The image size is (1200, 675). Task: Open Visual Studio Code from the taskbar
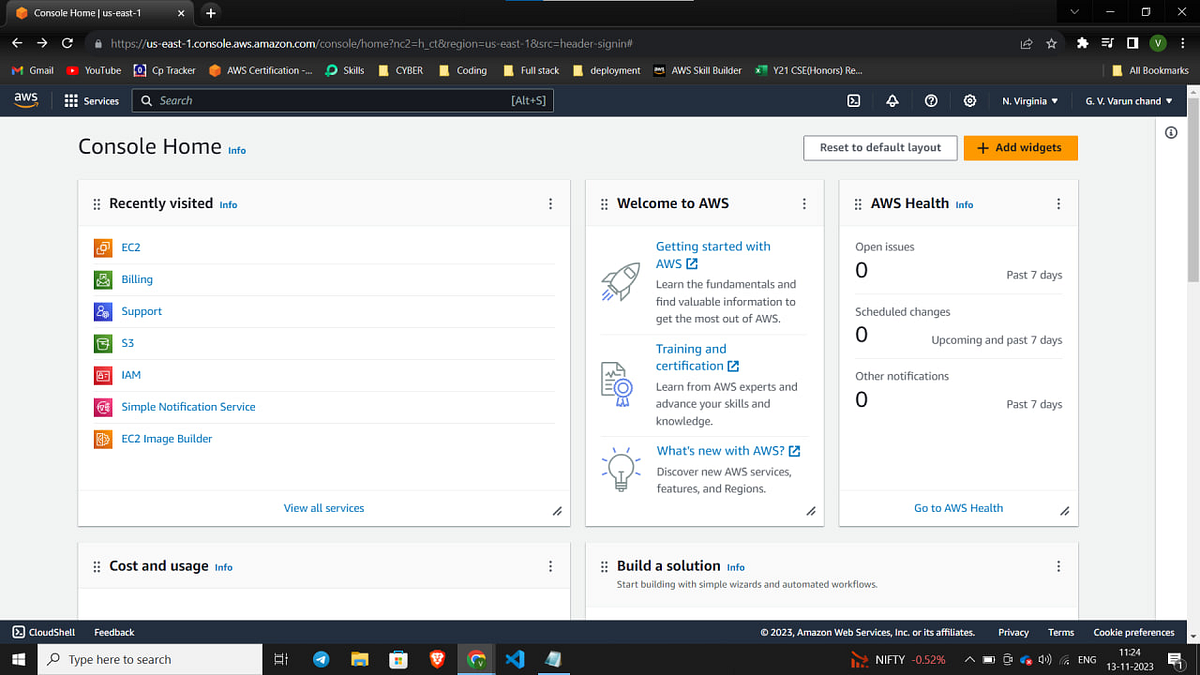point(514,659)
